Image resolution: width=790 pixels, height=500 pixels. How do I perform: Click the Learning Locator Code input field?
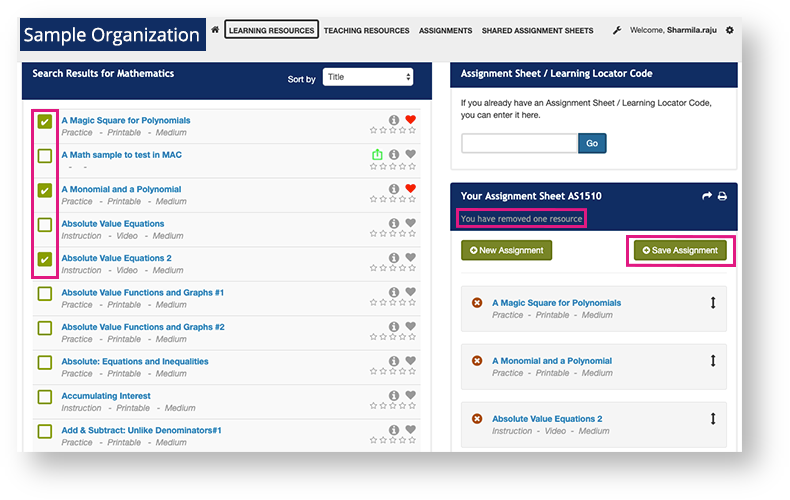pos(519,144)
